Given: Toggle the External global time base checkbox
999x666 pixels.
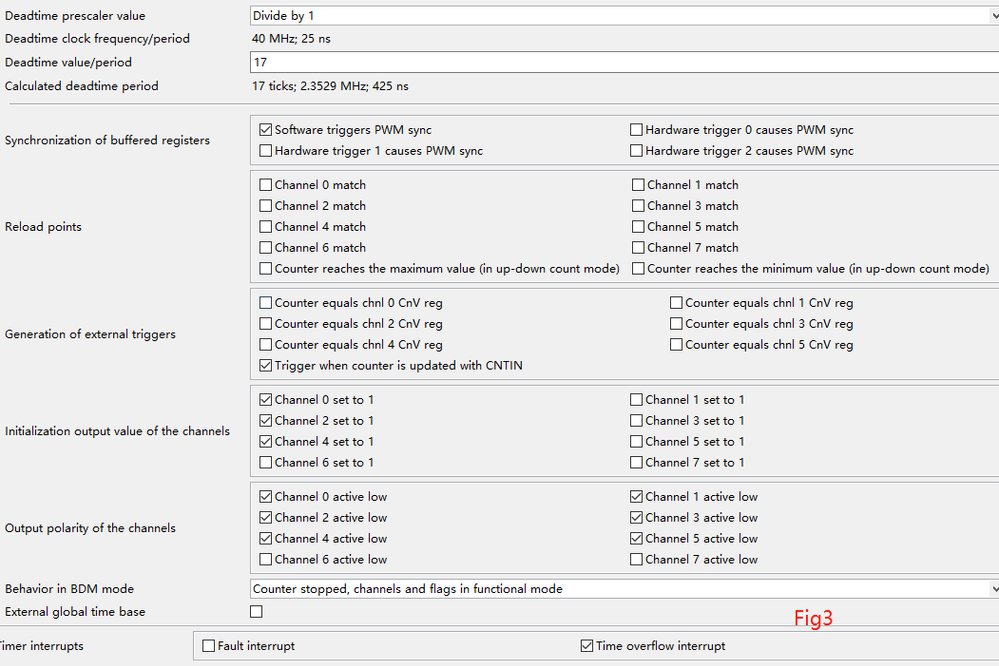Looking at the screenshot, I should click(x=257, y=612).
